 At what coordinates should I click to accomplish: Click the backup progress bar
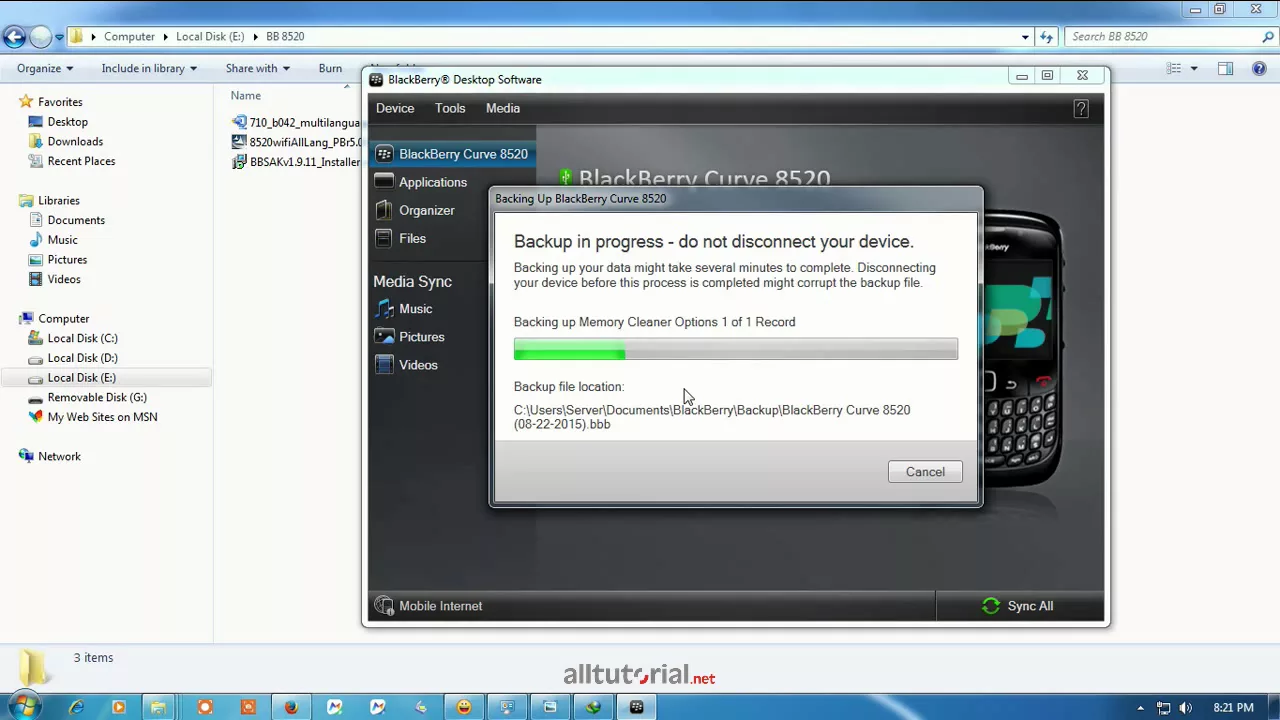pos(735,349)
